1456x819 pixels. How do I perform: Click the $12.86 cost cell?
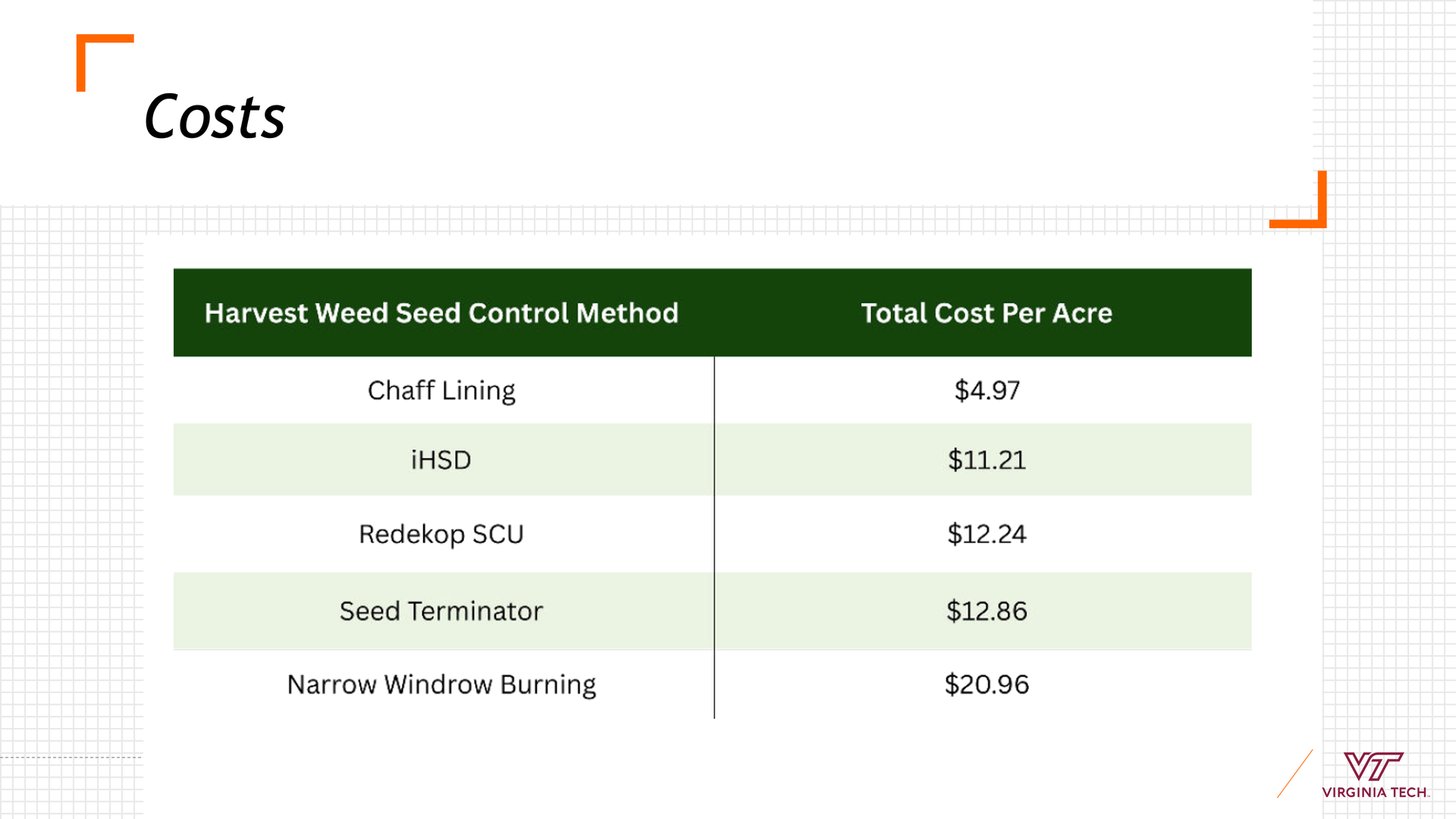point(987,611)
